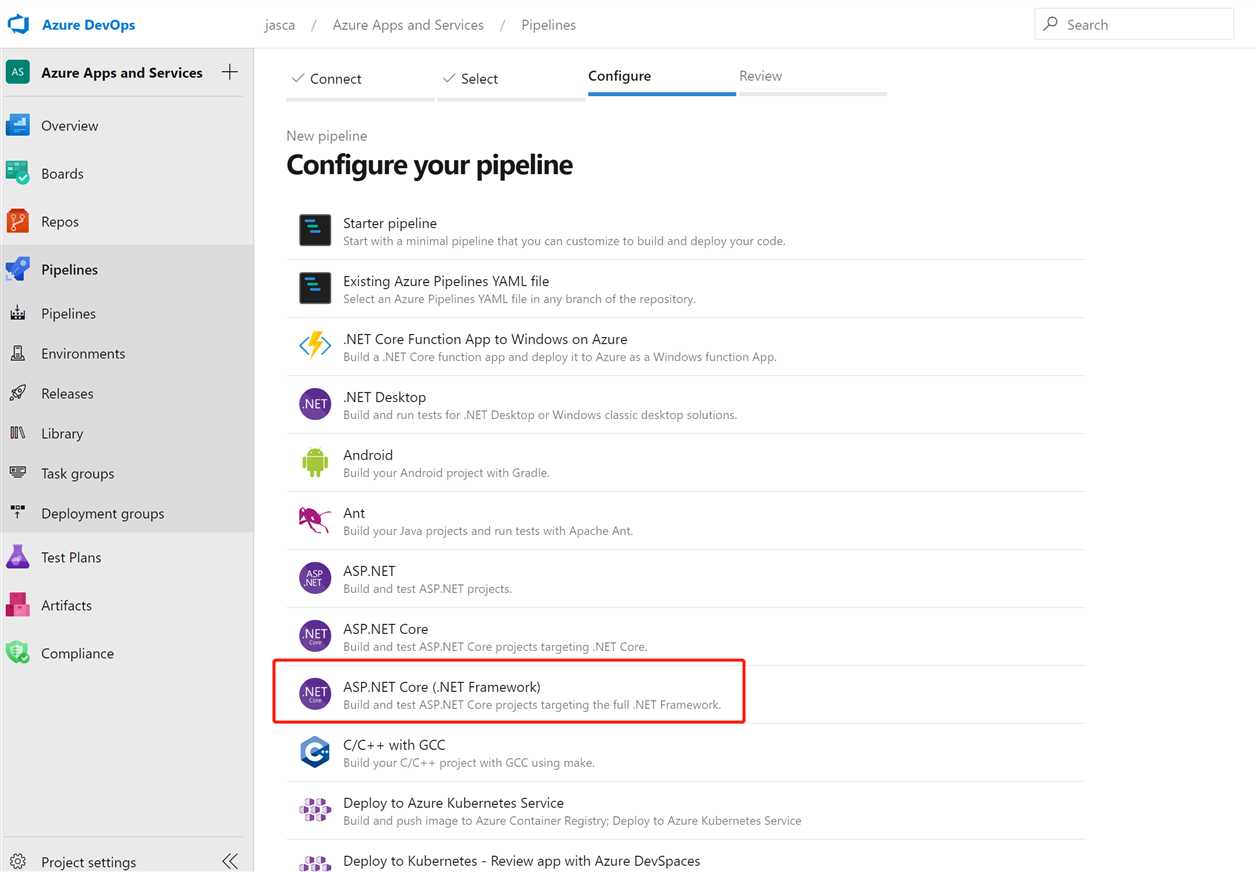The height and width of the screenshot is (872, 1256).
Task: Select the ASP.NET template title
Action: pos(369,571)
